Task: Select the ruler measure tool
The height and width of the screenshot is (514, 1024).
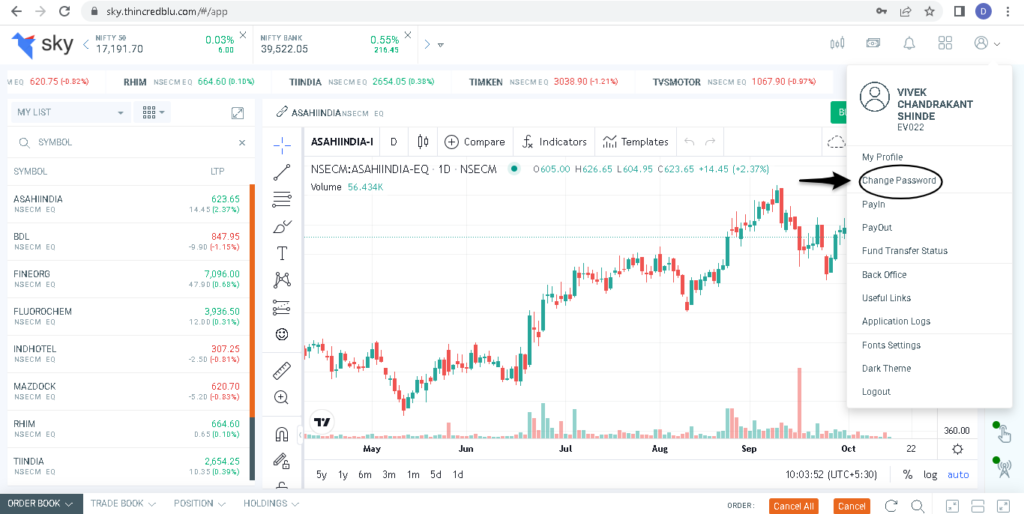Action: (x=282, y=371)
